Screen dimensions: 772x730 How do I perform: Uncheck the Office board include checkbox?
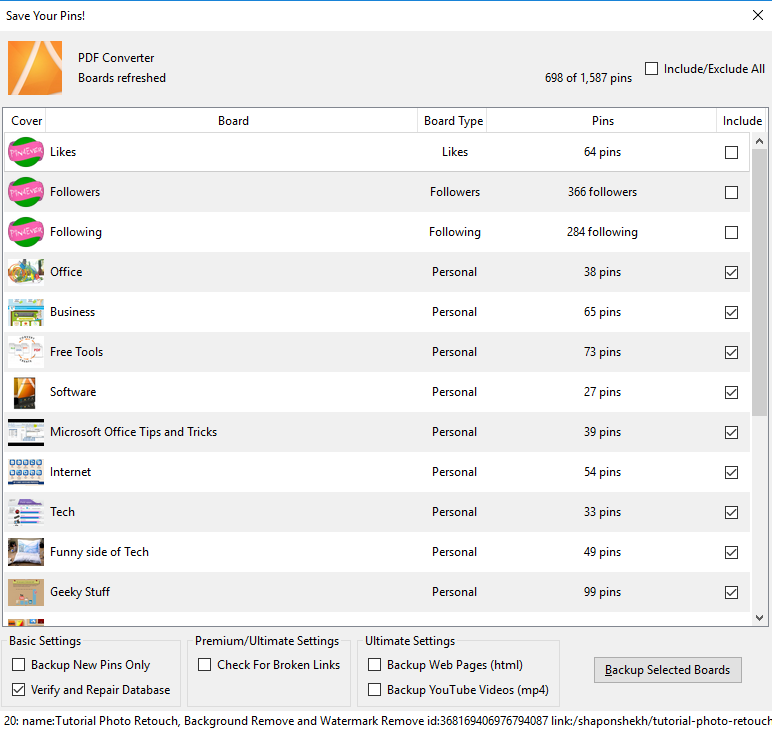[732, 272]
